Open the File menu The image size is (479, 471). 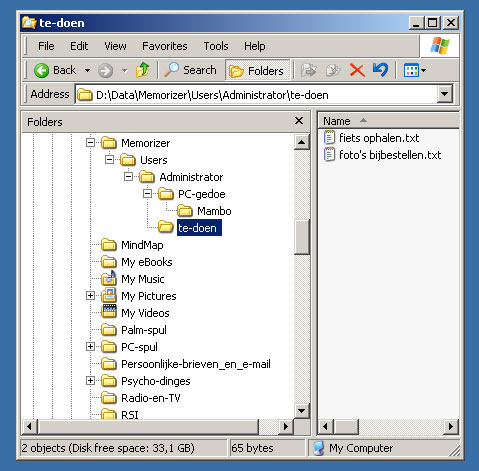click(46, 46)
